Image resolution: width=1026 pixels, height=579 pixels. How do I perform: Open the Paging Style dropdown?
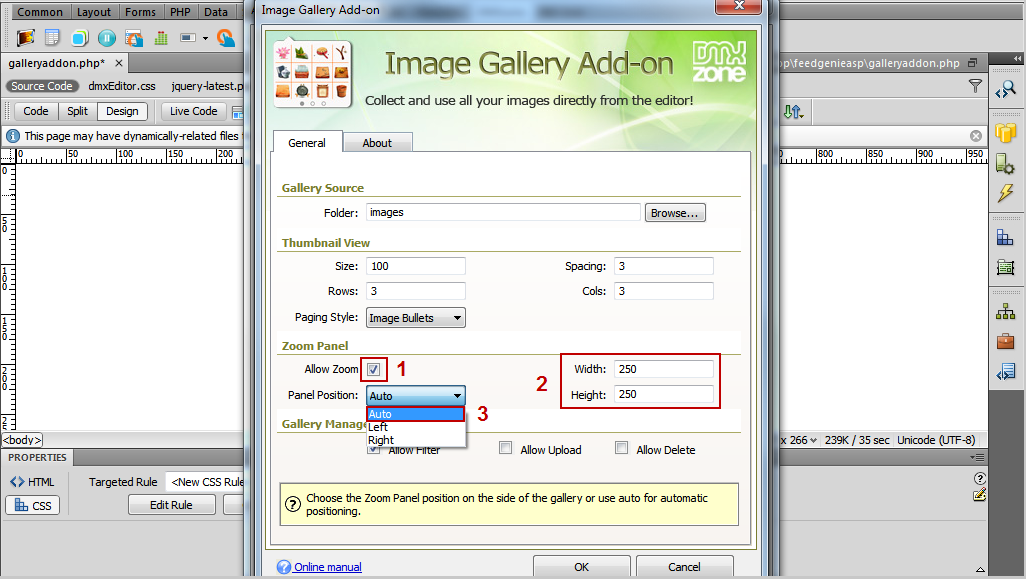click(416, 318)
